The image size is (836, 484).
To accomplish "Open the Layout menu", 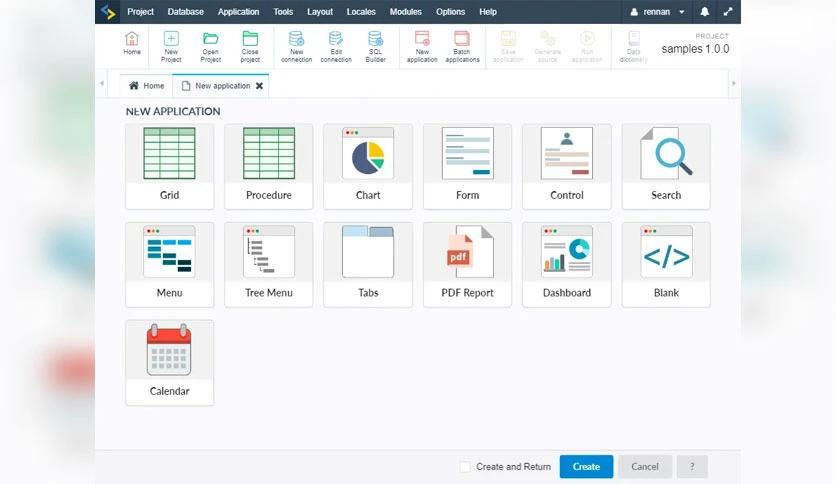I will 320,12.
